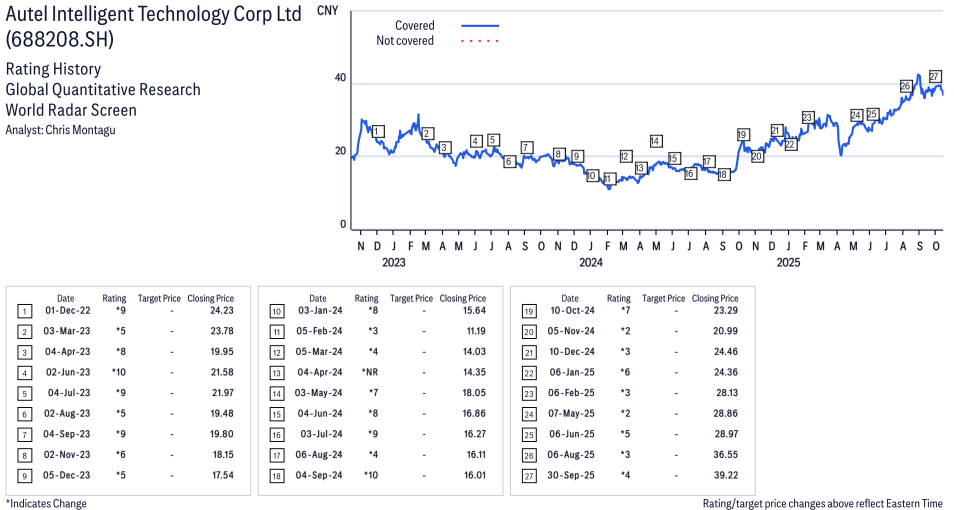This screenshot has width=954, height=510.
Task: Select the 01-Dec-22 date in the table
Action: coord(65,311)
